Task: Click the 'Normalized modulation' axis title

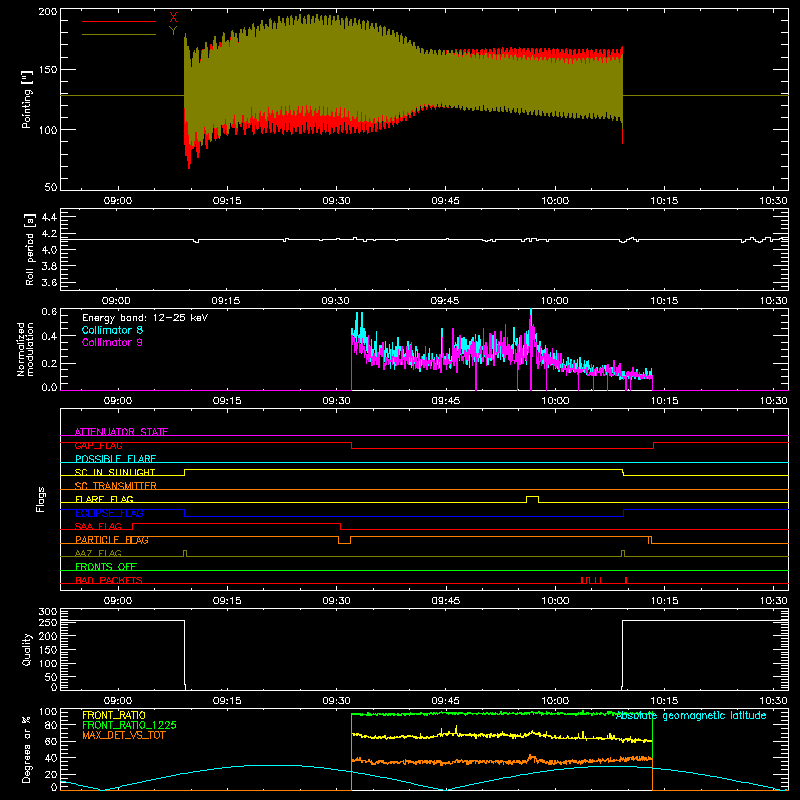Action: (25, 349)
